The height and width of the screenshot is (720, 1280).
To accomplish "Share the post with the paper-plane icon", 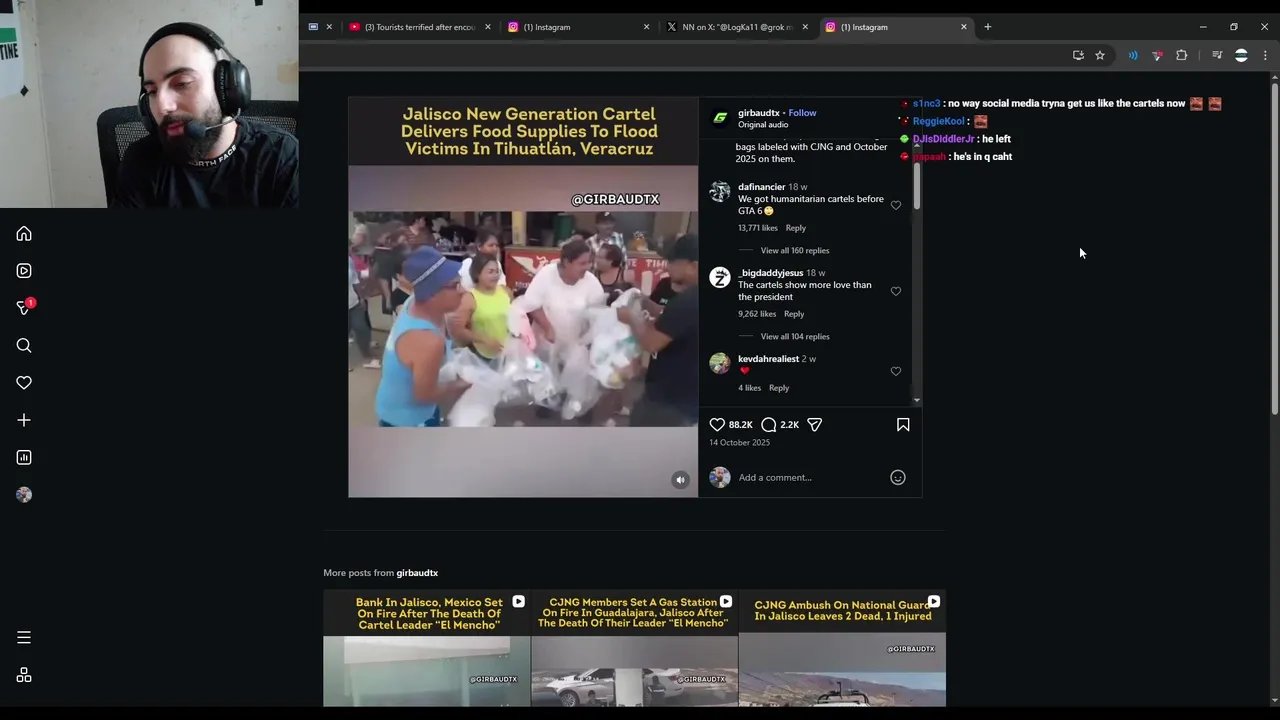I will 815,425.
